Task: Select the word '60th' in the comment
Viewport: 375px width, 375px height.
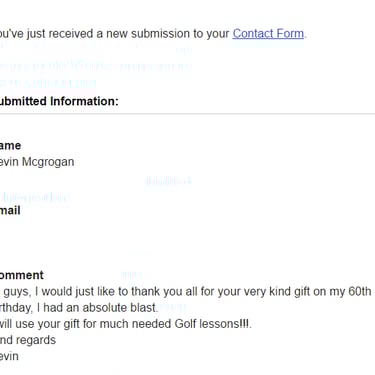Action: [x=359, y=292]
